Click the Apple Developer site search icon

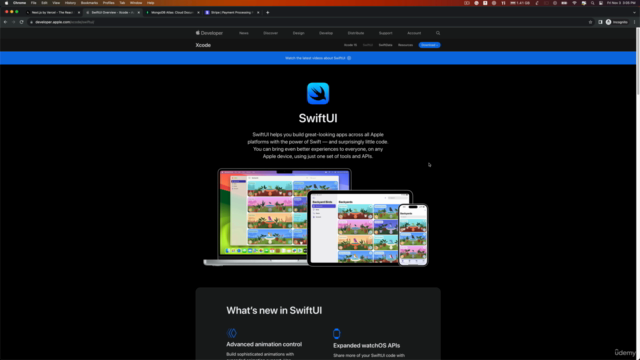click(438, 33)
